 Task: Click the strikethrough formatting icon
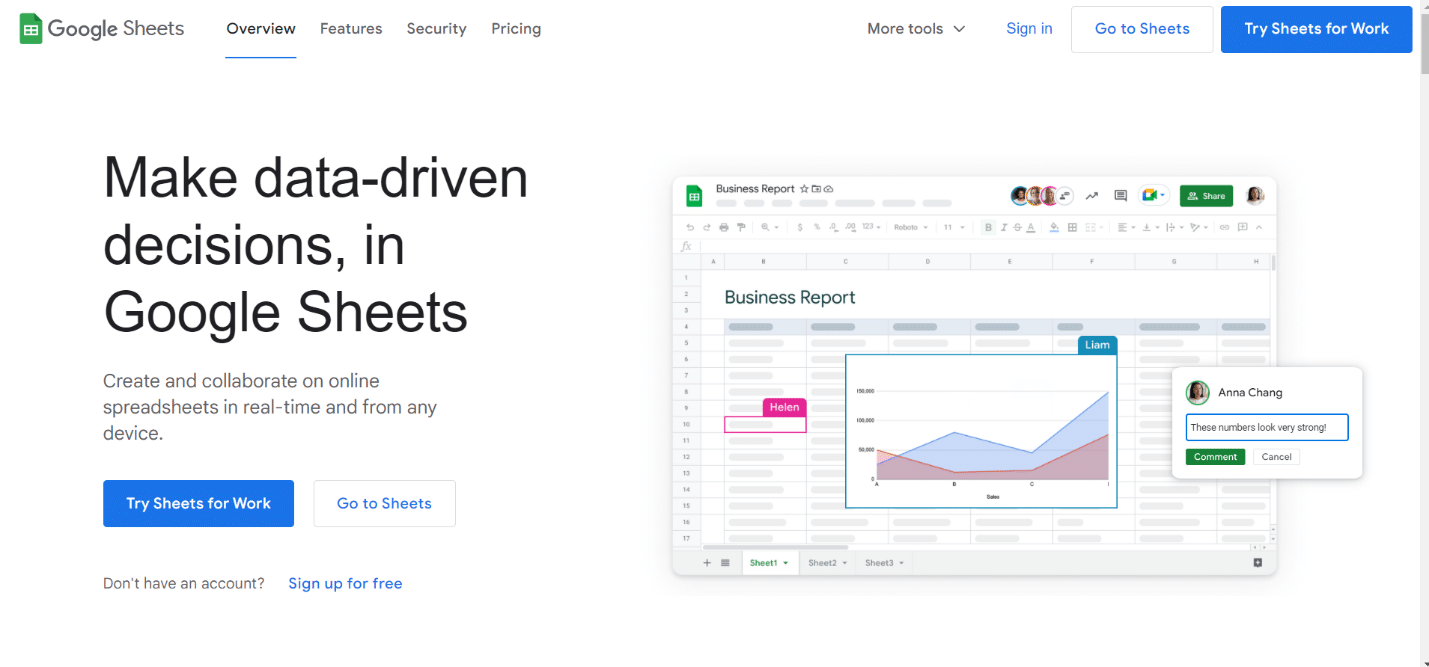coord(1017,227)
